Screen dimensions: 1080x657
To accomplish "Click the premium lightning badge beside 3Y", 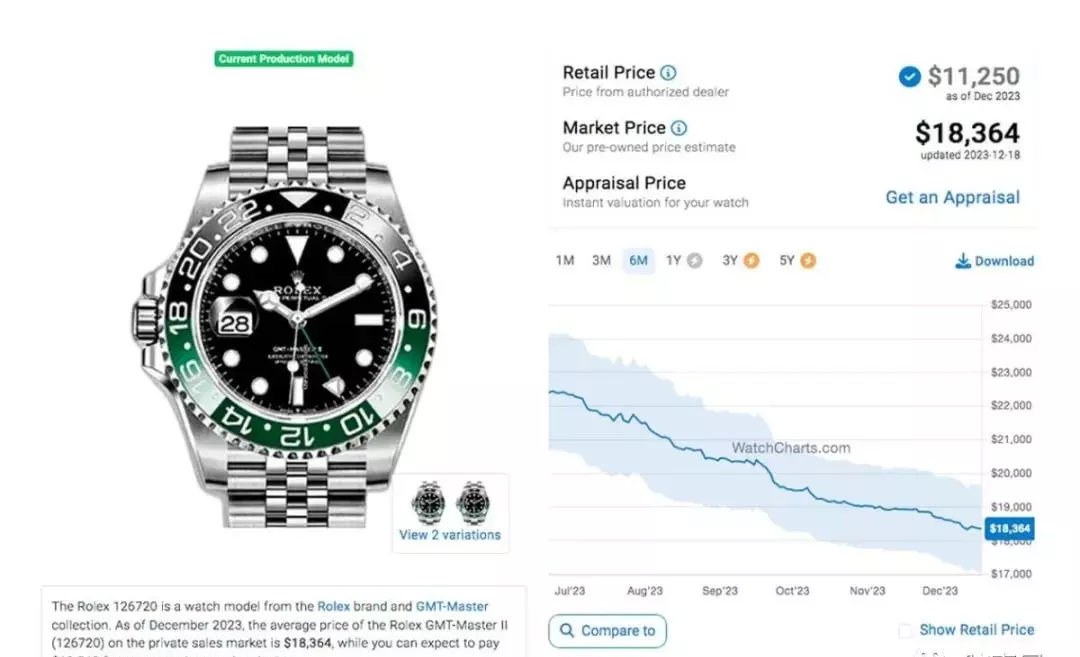I will tap(751, 260).
